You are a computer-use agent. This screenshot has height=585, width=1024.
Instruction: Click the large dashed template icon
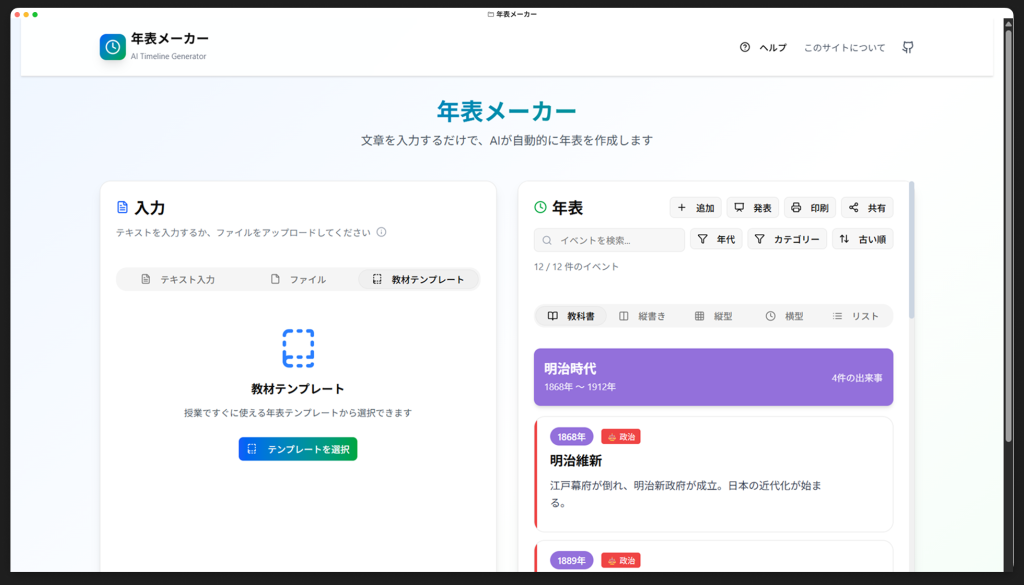pyautogui.click(x=298, y=348)
